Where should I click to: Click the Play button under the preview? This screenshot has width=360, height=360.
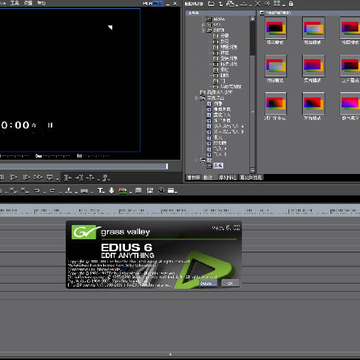pyautogui.click(x=14, y=177)
